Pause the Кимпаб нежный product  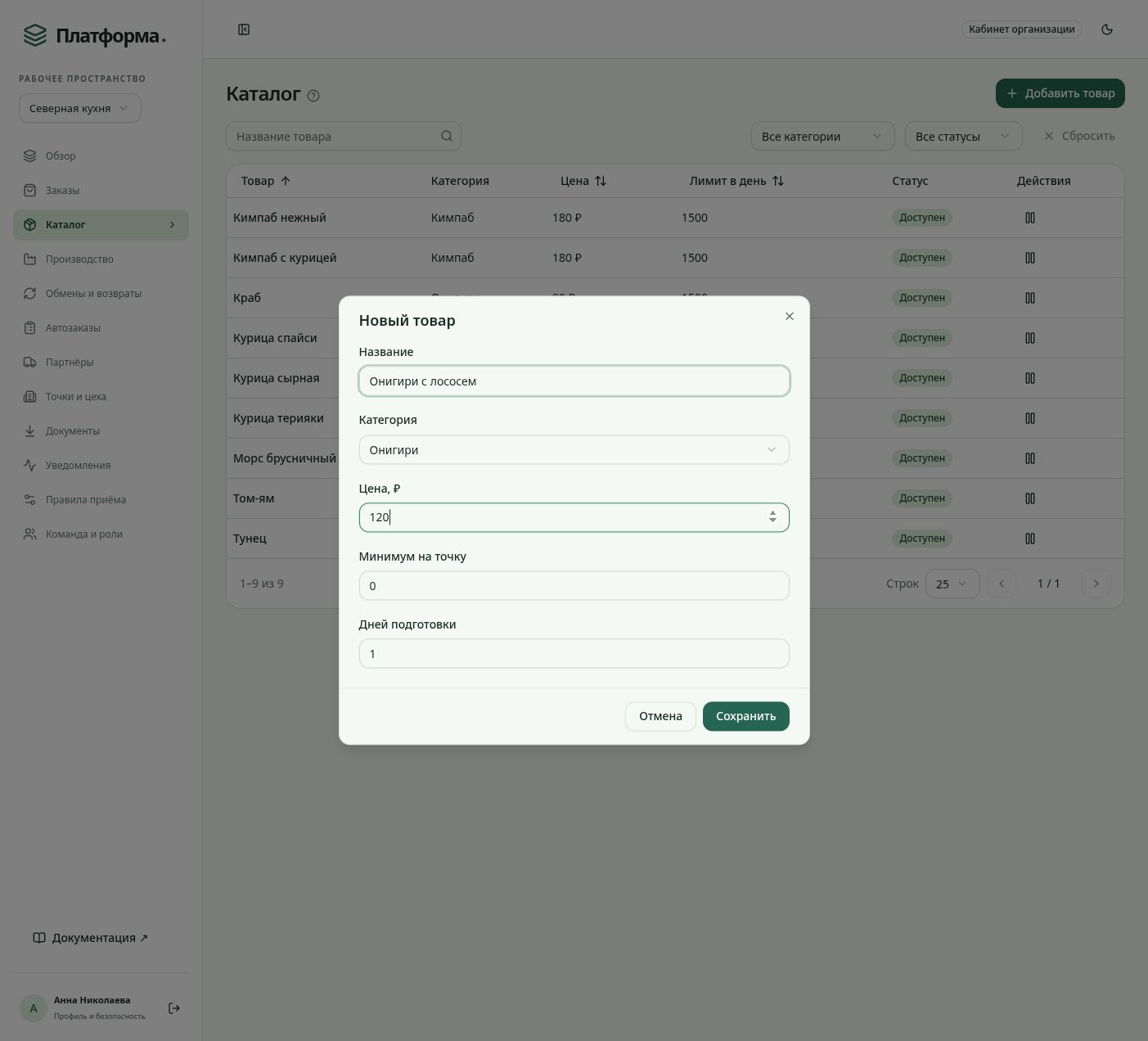(x=1030, y=218)
